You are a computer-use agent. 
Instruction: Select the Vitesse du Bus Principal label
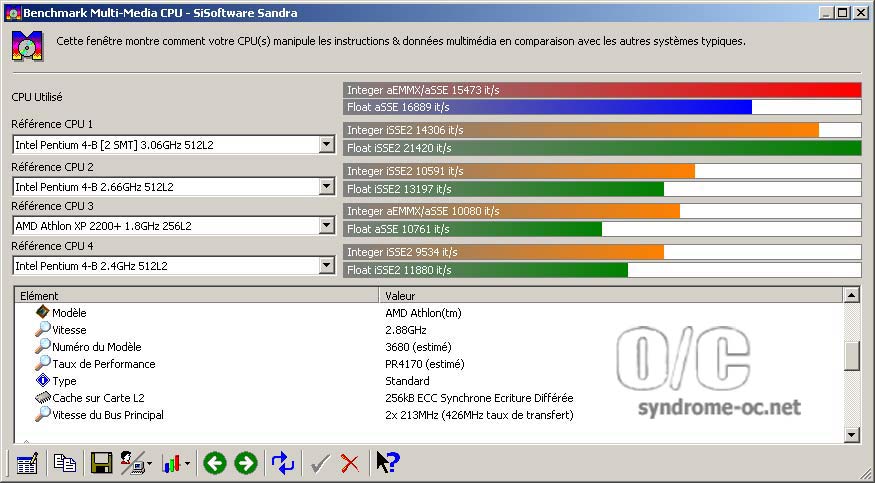(x=108, y=415)
